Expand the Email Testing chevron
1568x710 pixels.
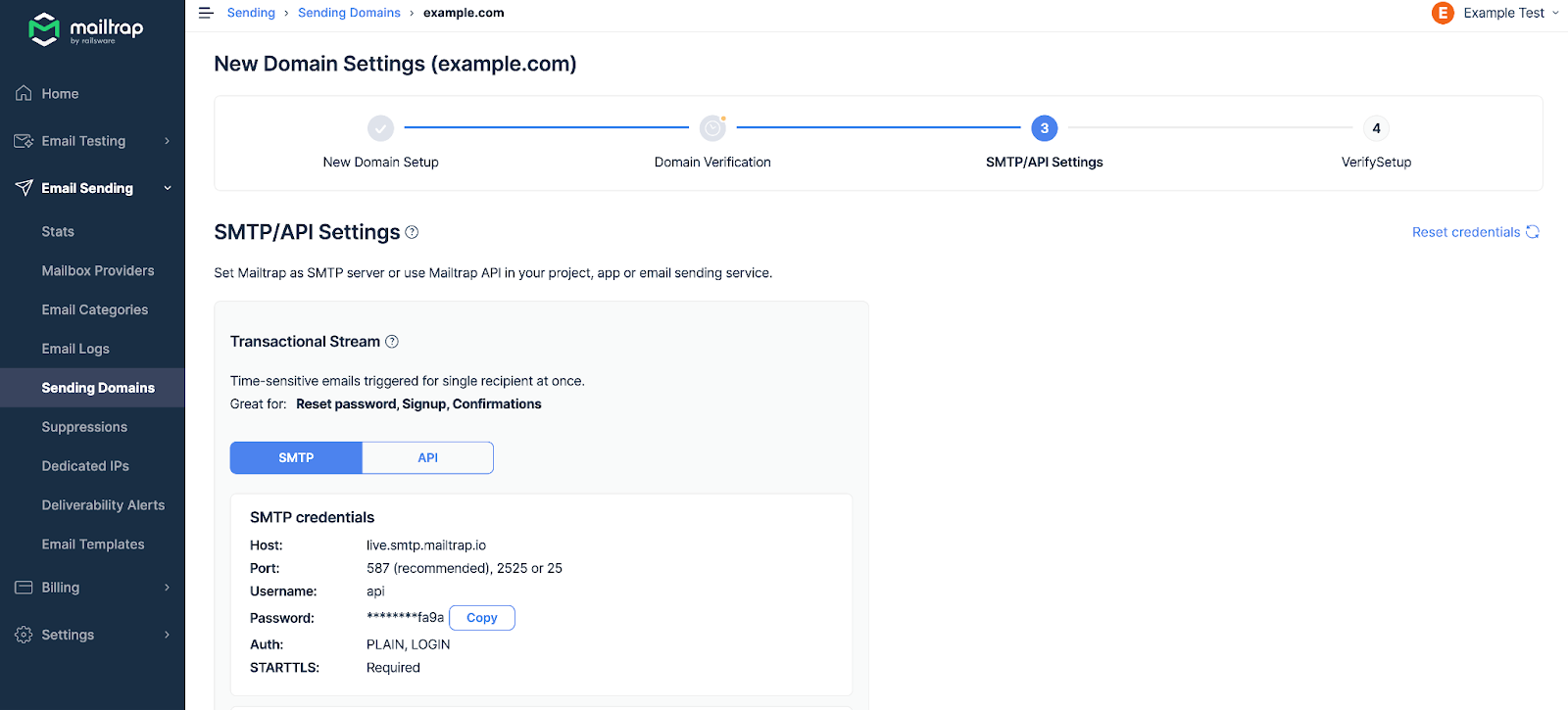click(x=168, y=141)
